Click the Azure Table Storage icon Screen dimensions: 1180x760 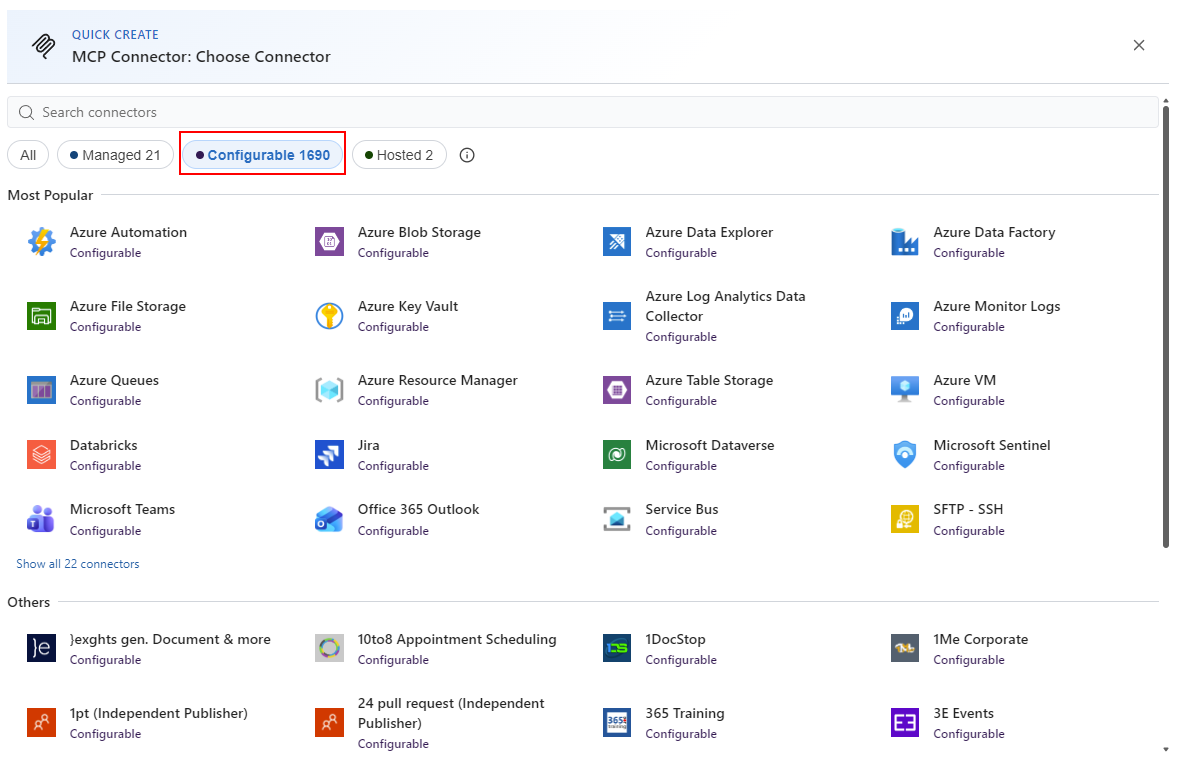pyautogui.click(x=617, y=390)
